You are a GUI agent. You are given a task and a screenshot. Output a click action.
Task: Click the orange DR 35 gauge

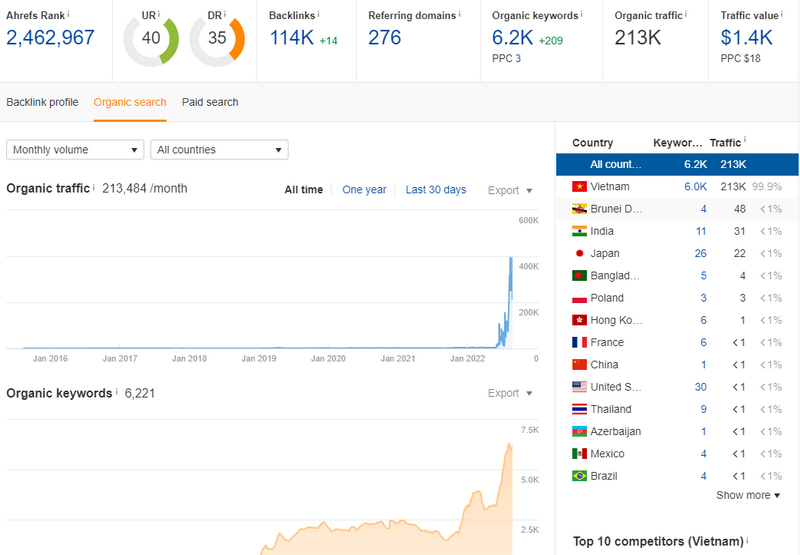coord(217,40)
